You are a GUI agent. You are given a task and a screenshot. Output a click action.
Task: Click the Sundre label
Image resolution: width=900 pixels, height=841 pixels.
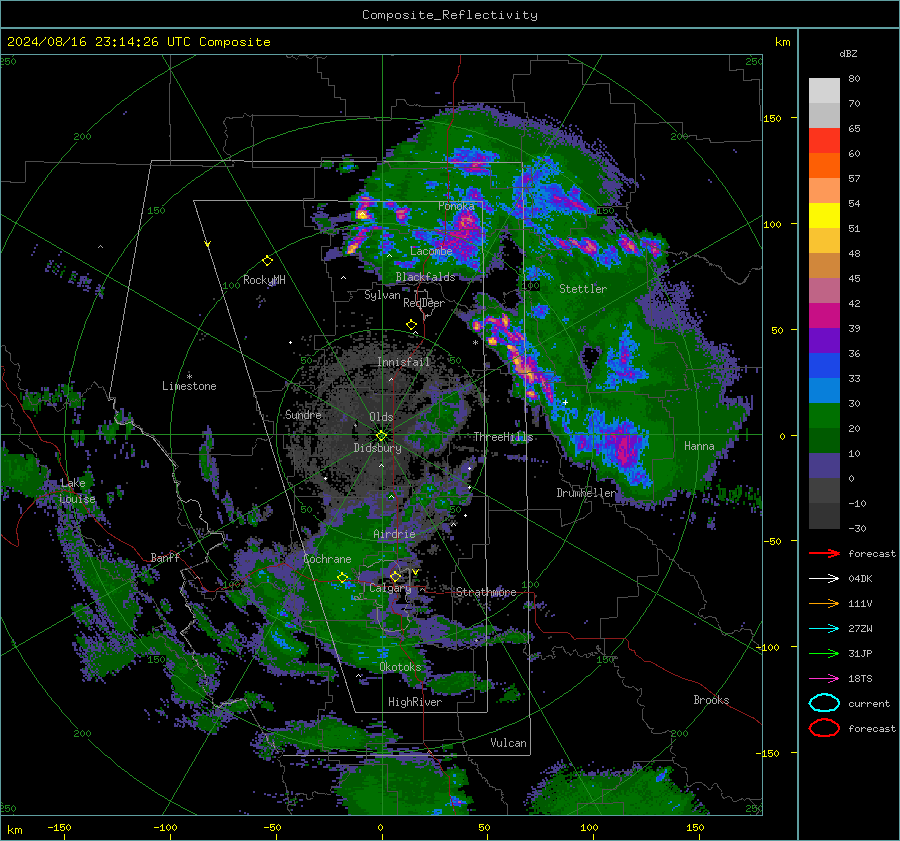pos(303,414)
